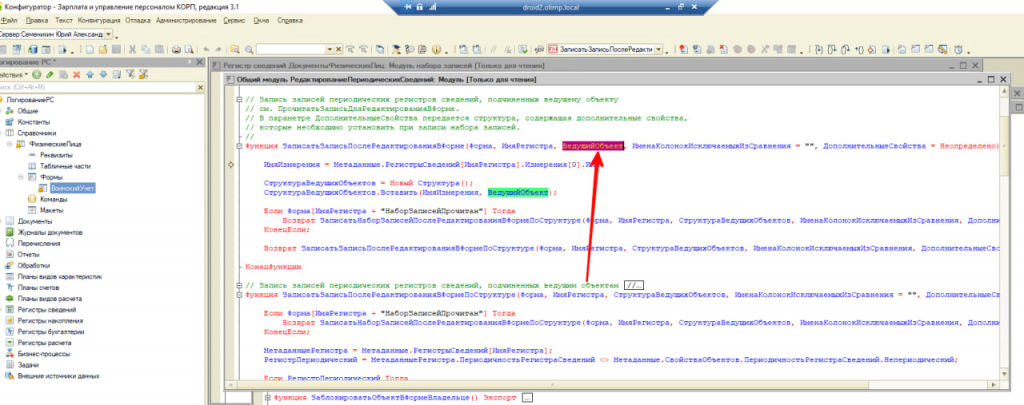Image resolution: width=1024 pixels, height=405 pixels.
Task: Click the Undo arrow in main toolbar
Action: 207,48
